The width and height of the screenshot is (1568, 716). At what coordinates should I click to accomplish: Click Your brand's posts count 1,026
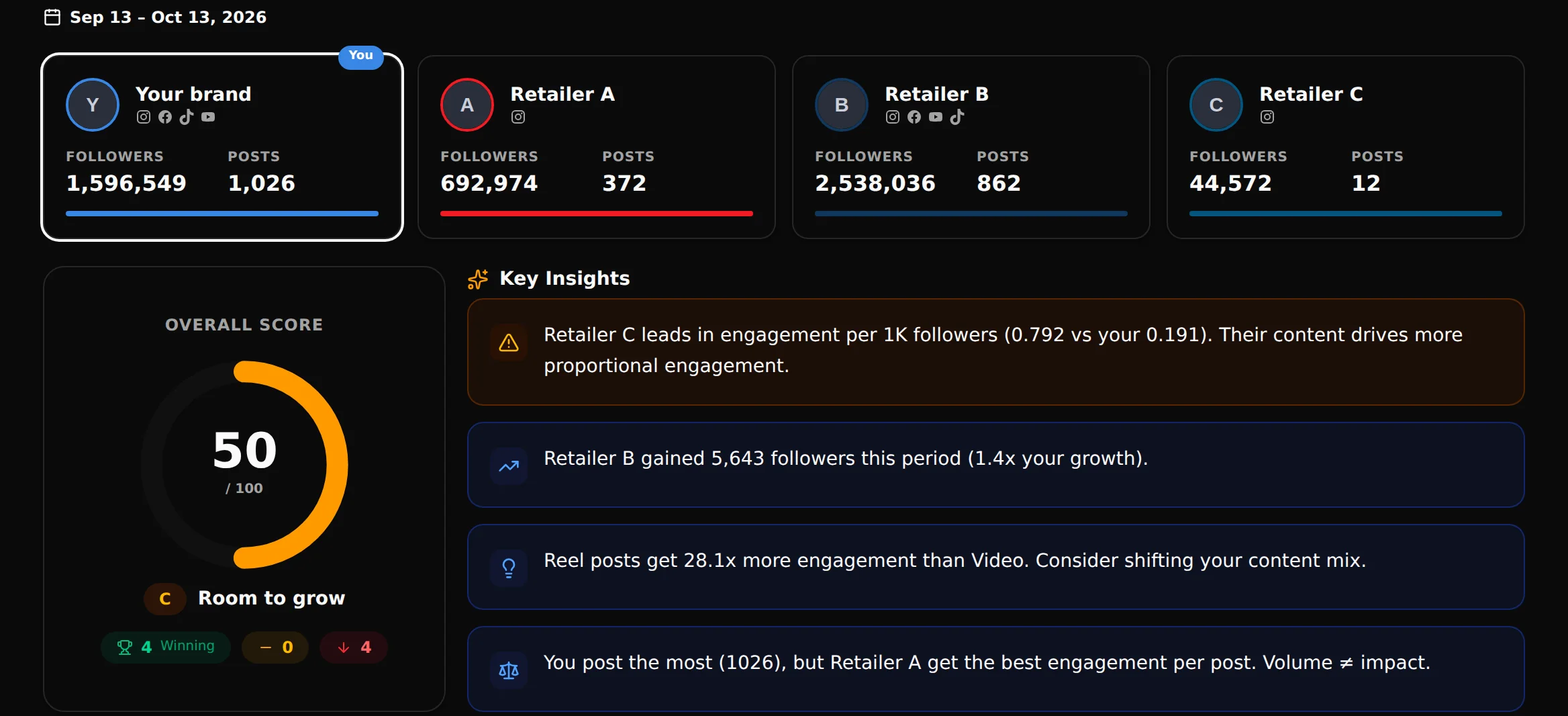pyautogui.click(x=262, y=183)
